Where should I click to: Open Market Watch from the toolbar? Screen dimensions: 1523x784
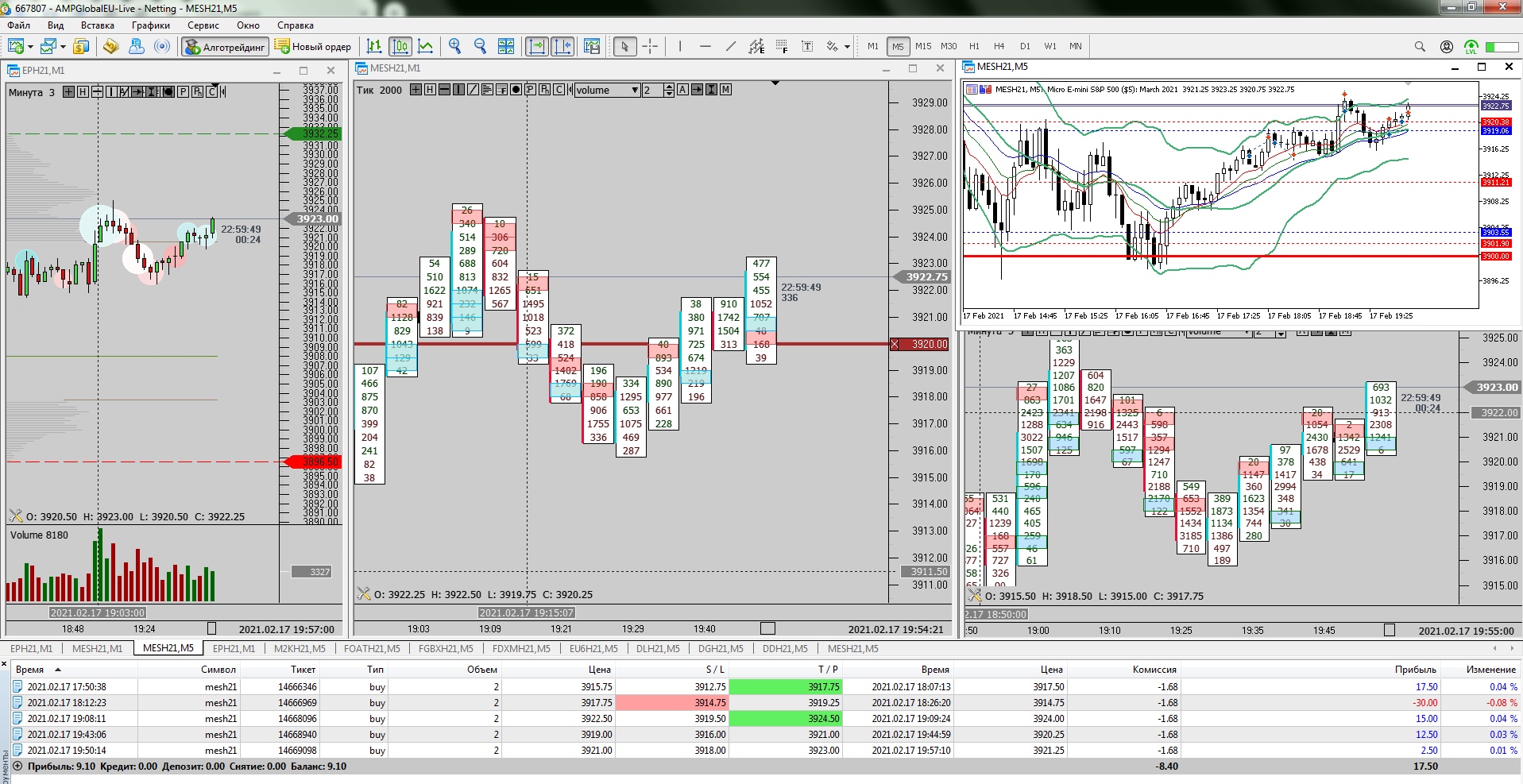point(81,46)
